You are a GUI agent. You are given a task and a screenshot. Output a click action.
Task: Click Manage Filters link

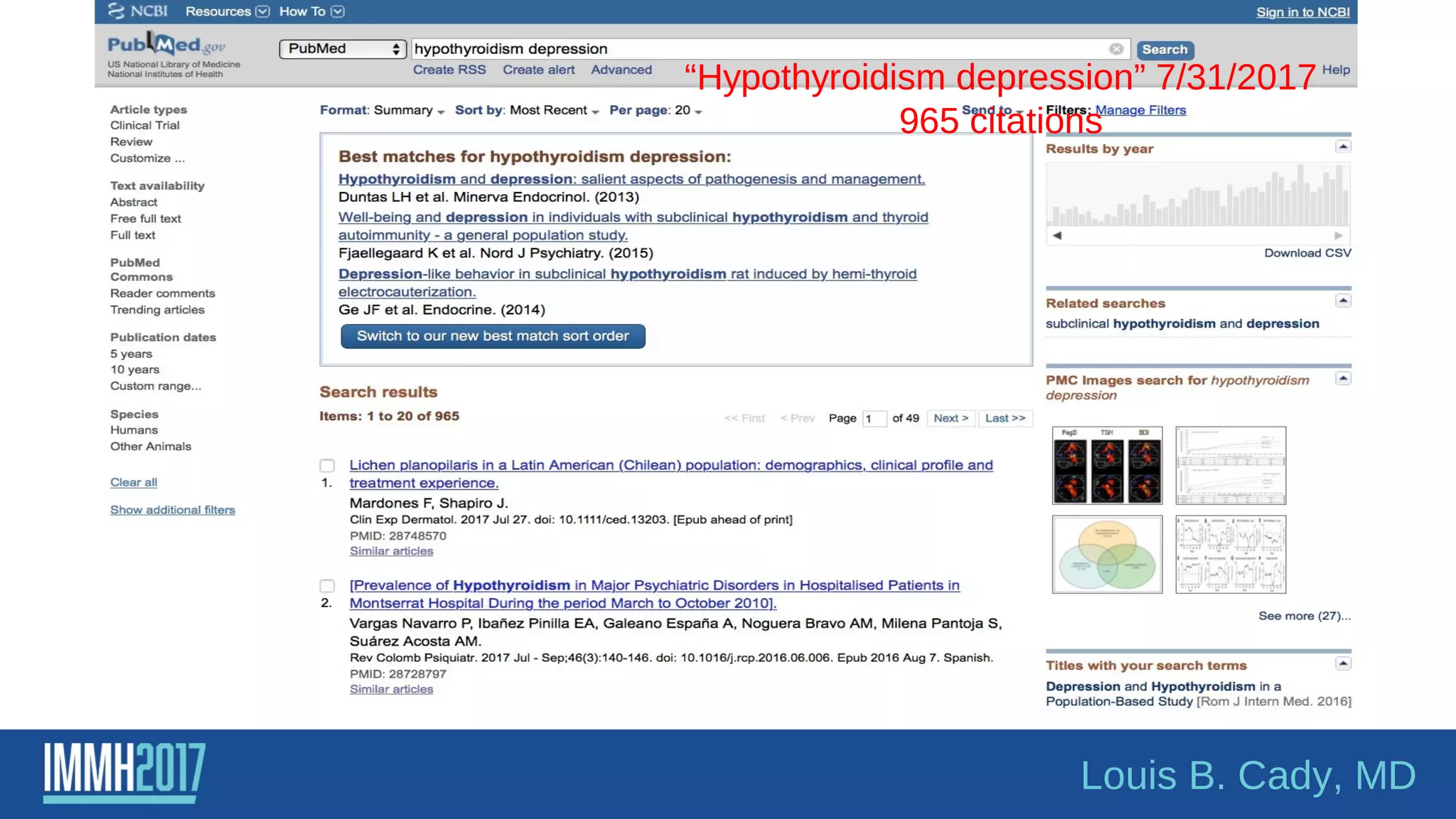pyautogui.click(x=1140, y=110)
